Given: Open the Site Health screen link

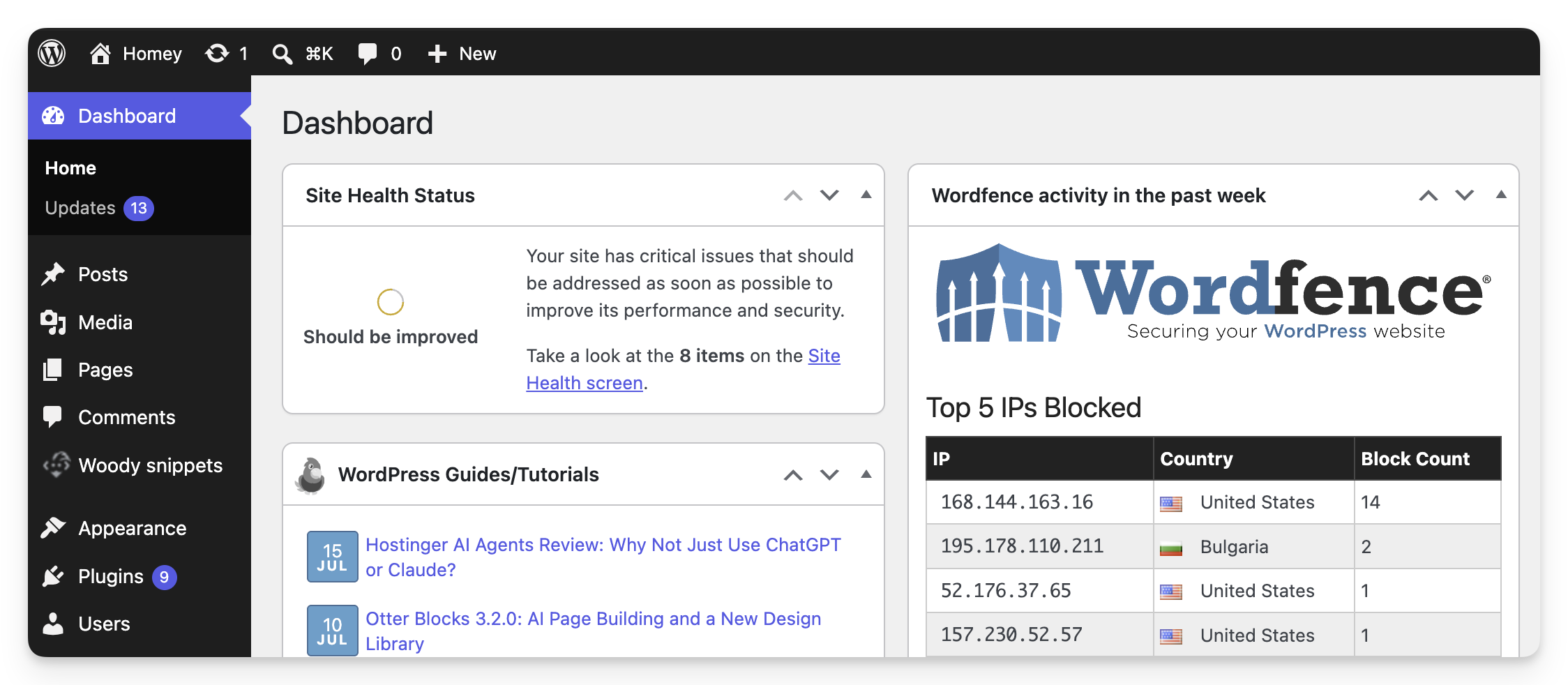Looking at the screenshot, I should 683,369.
